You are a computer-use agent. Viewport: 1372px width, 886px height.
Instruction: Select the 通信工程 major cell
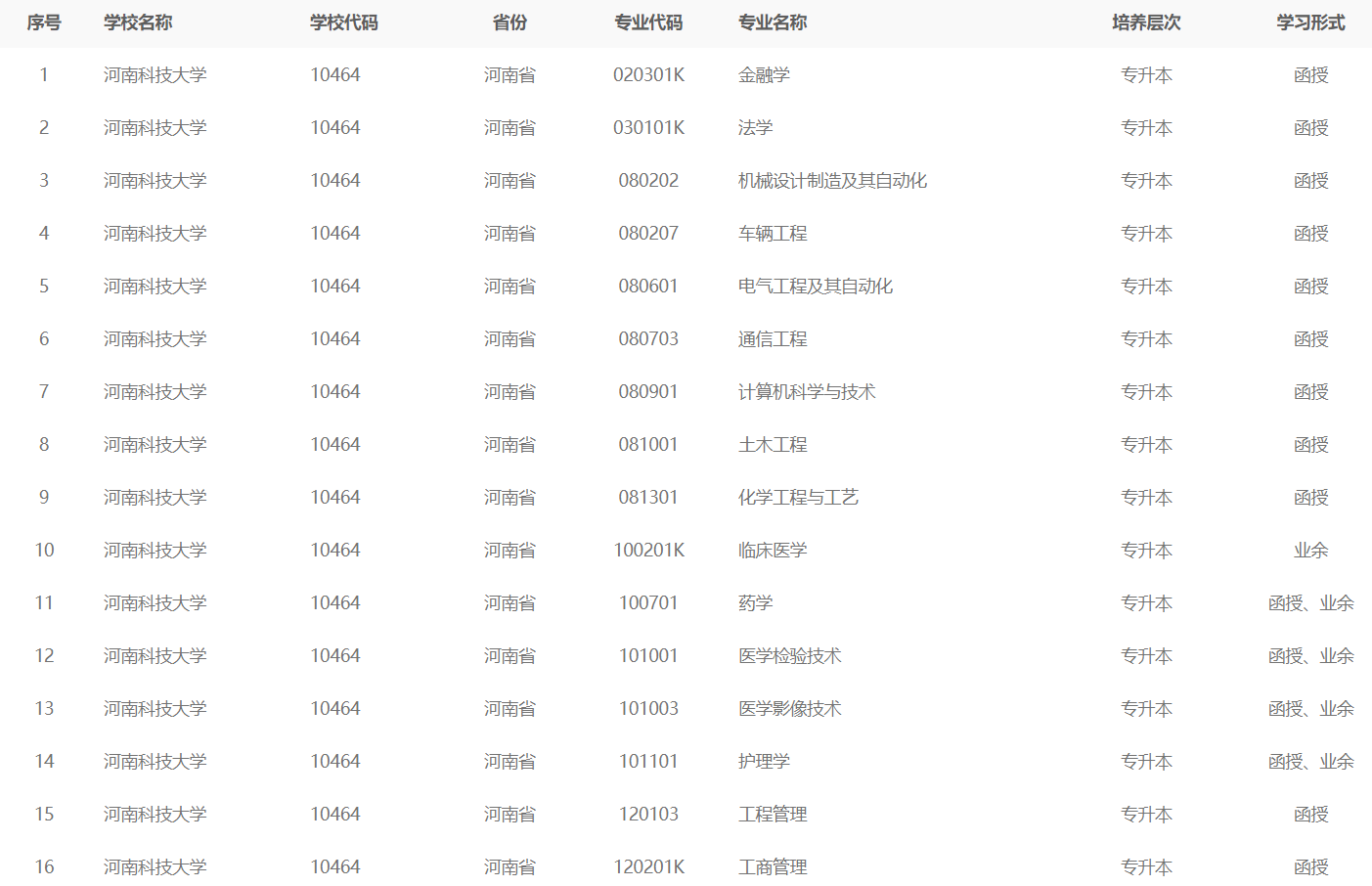coord(773,339)
